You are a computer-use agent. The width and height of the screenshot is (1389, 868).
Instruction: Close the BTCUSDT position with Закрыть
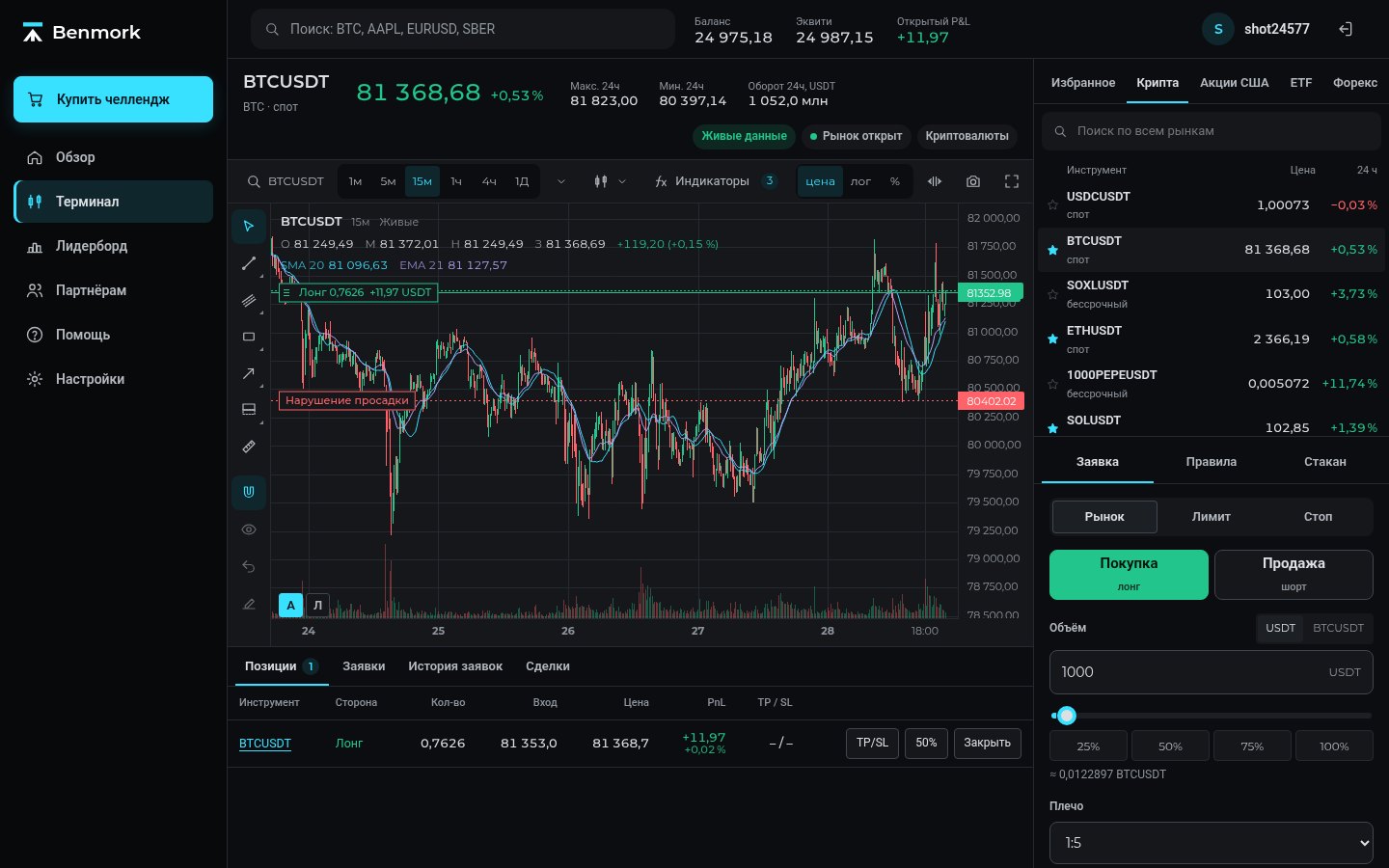987,743
